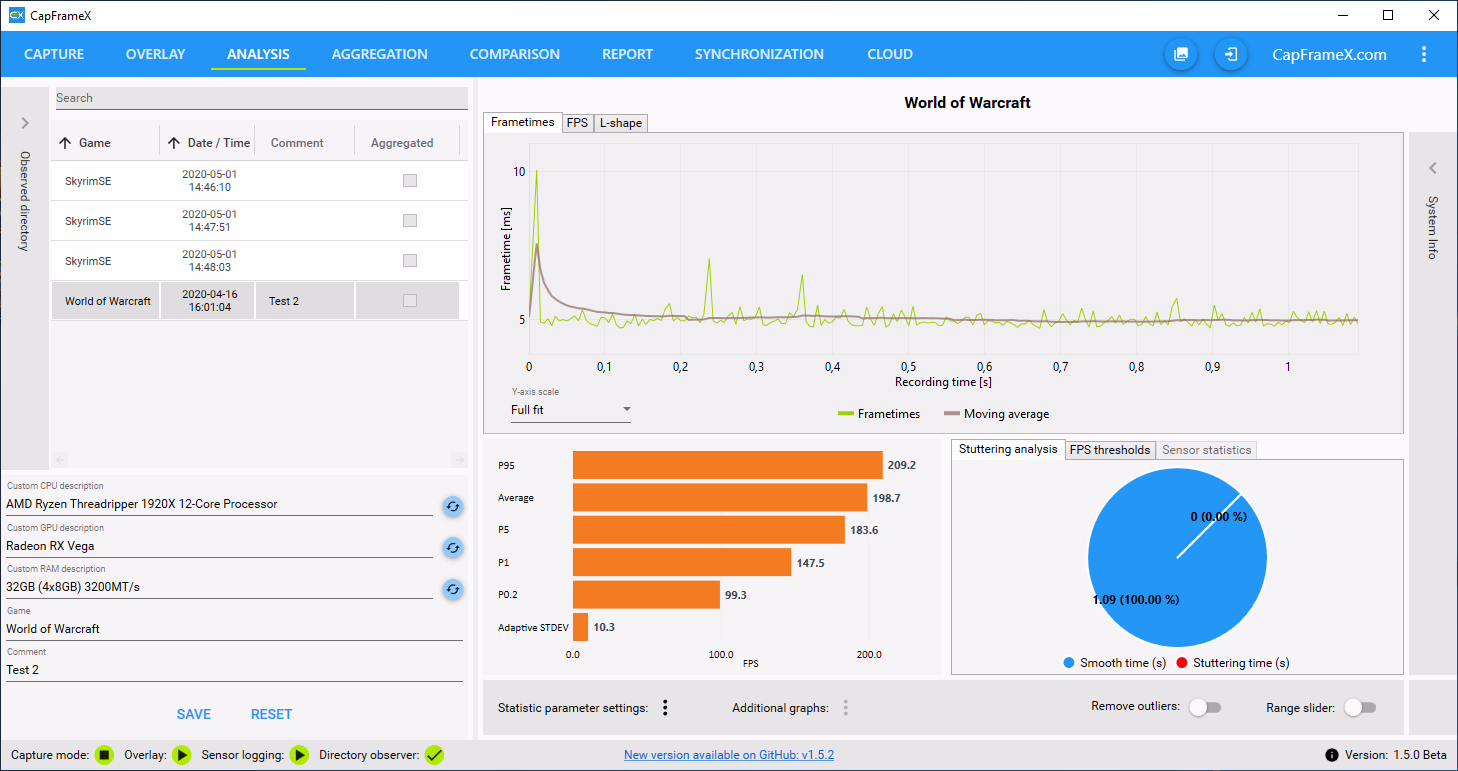Select the FPS thresholds tab
This screenshot has height=771, width=1458.
coord(1109,450)
